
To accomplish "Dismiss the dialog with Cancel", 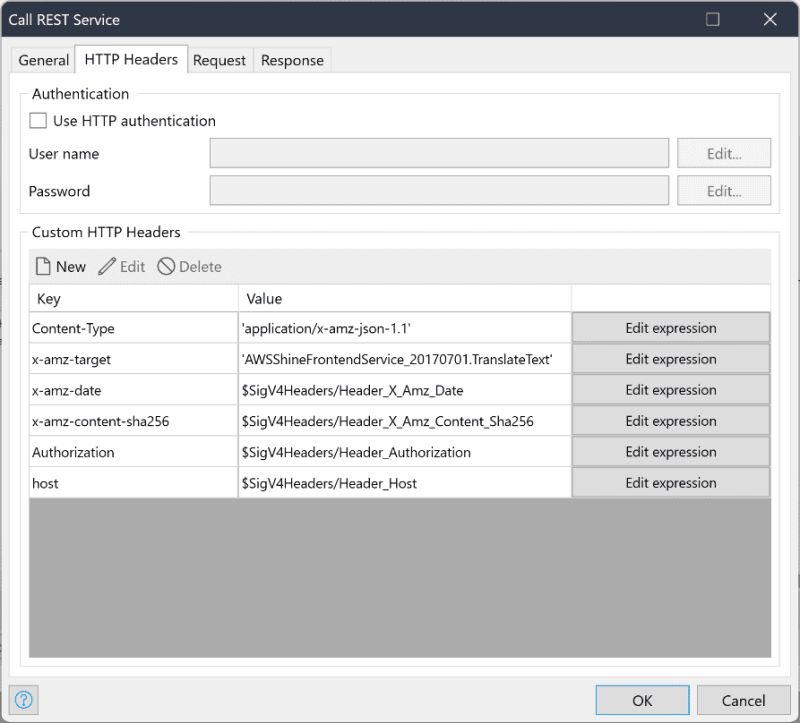I will click(x=743, y=700).
